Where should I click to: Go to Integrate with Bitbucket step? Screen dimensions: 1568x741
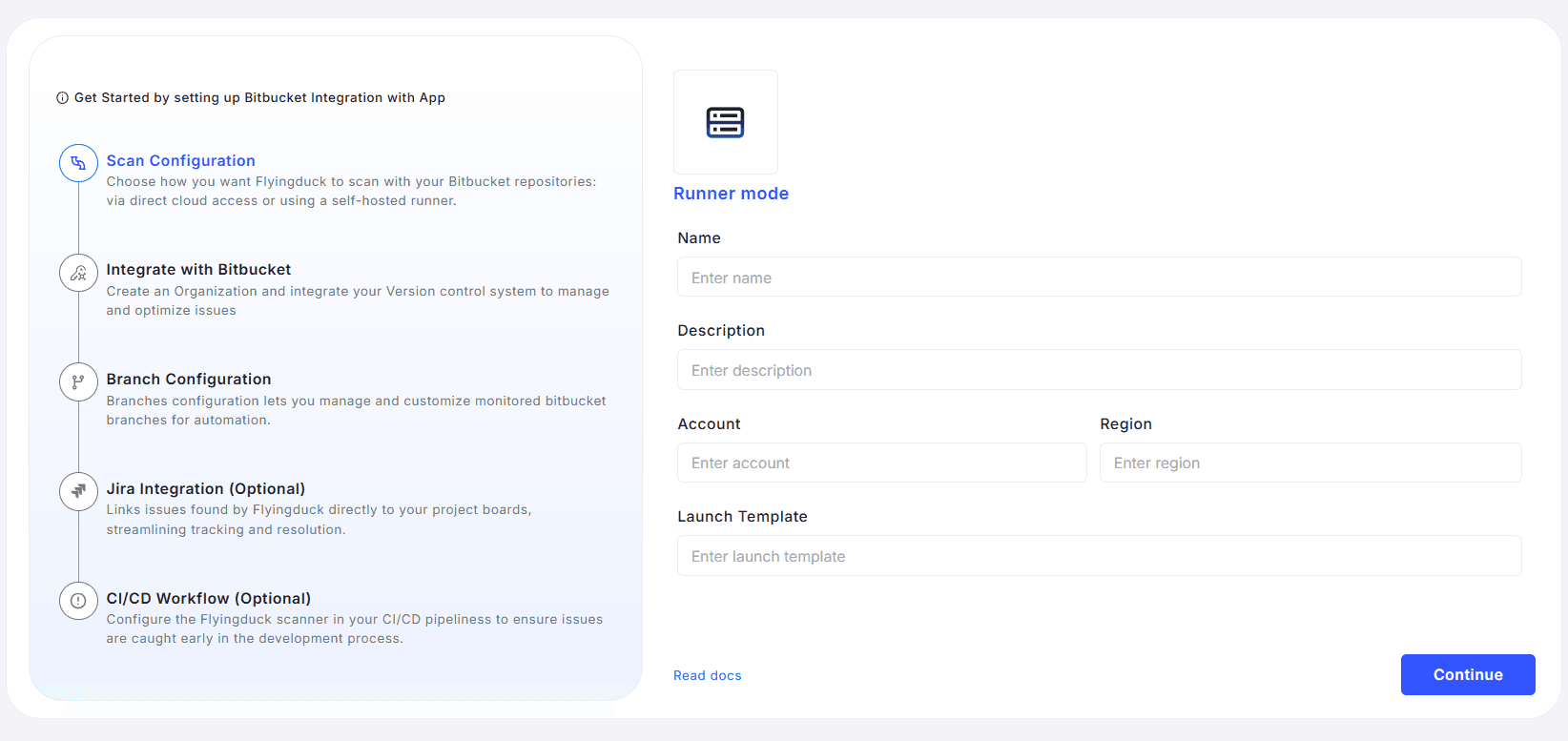[x=198, y=270]
